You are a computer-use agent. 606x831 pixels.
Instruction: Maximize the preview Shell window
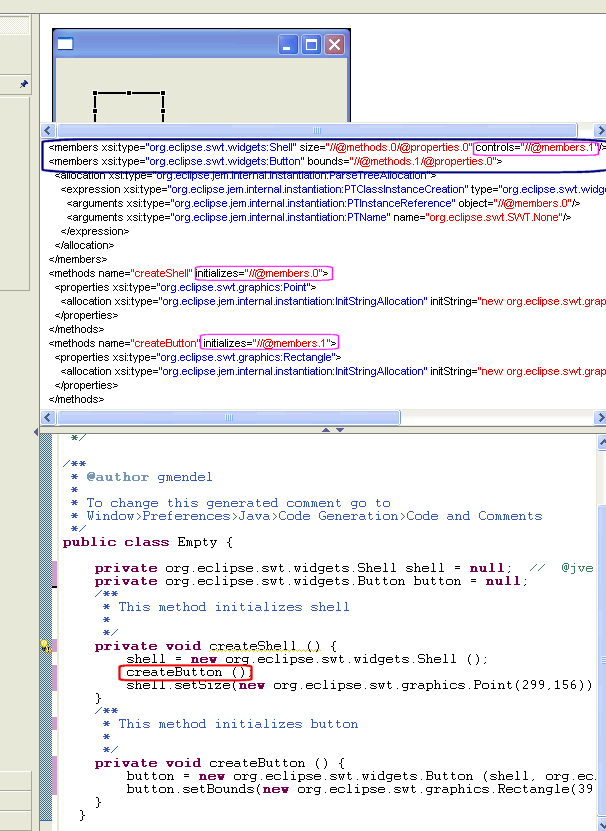pos(312,45)
